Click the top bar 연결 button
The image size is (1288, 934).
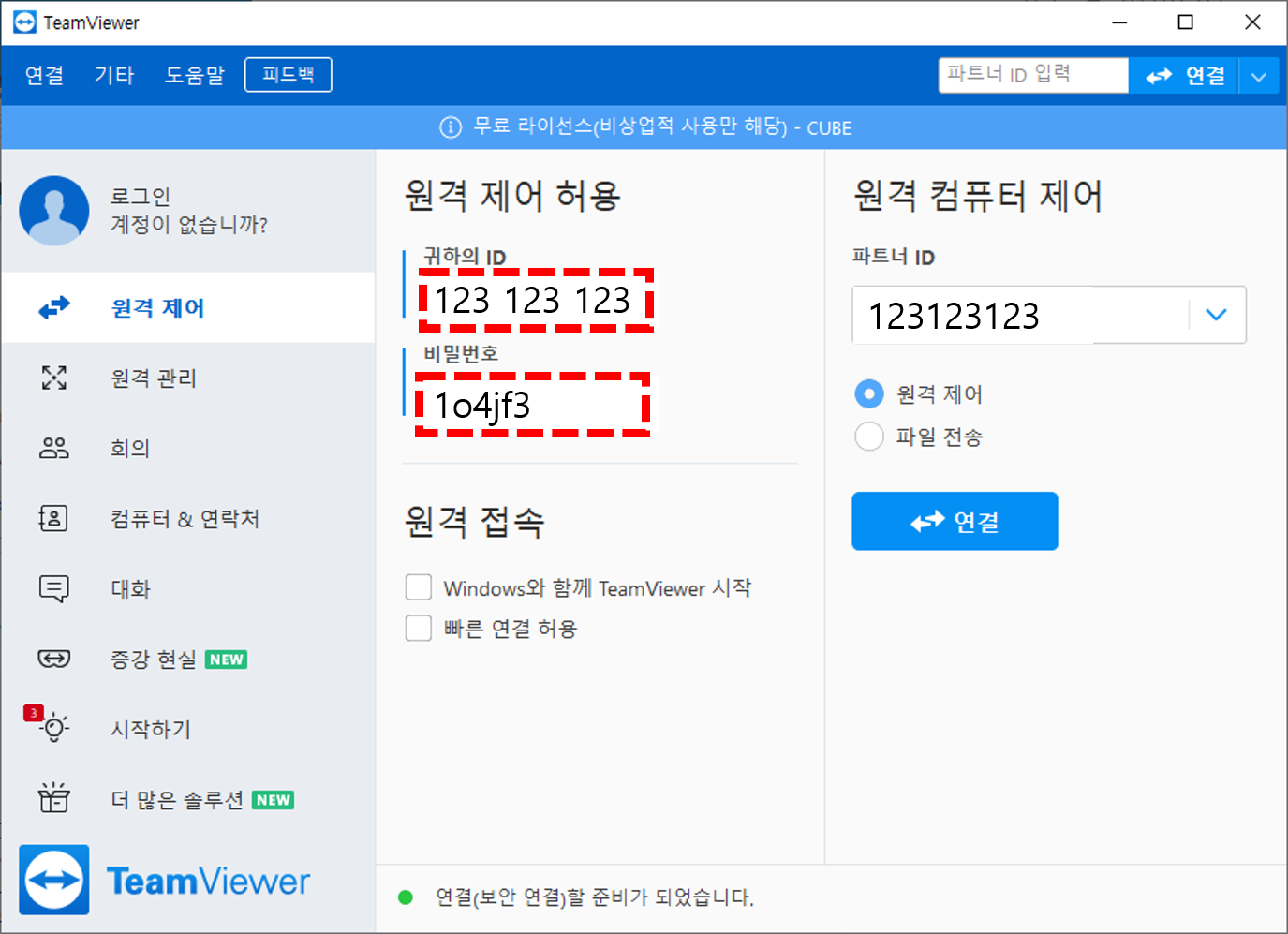(x=1184, y=76)
